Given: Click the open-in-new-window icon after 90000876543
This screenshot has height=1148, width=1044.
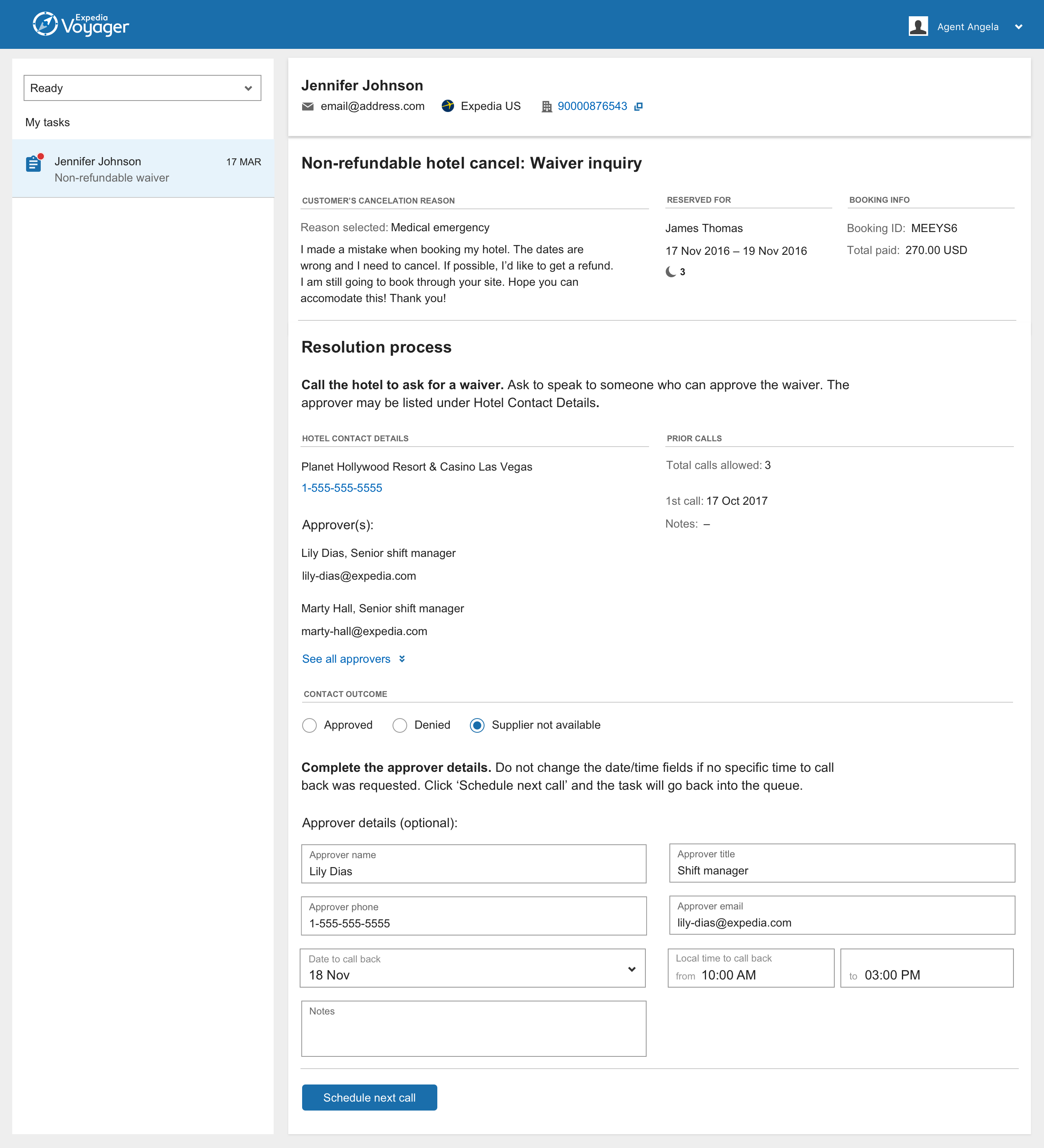Looking at the screenshot, I should click(638, 107).
